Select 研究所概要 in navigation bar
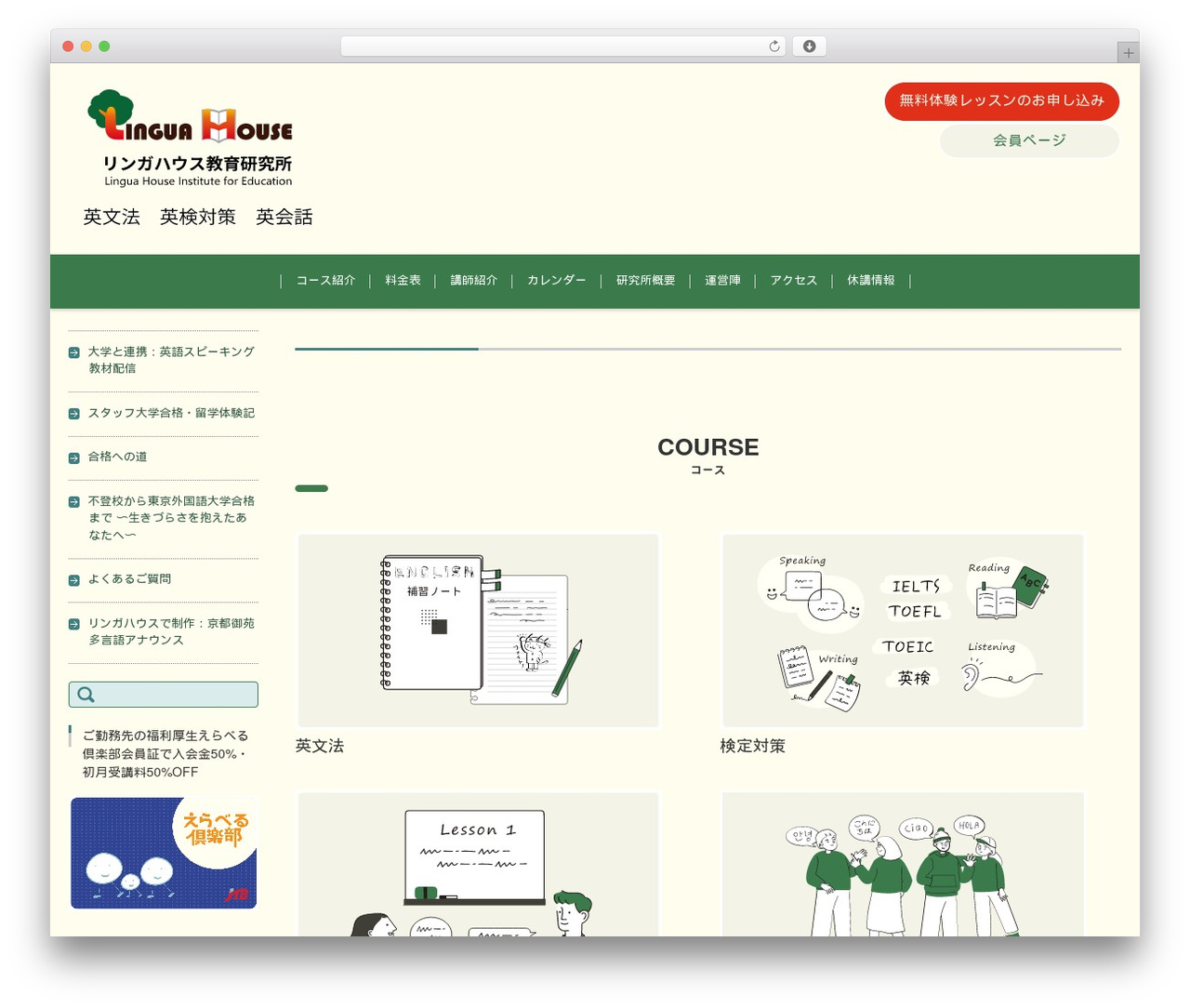This screenshot has height=1008, width=1190. 646,281
